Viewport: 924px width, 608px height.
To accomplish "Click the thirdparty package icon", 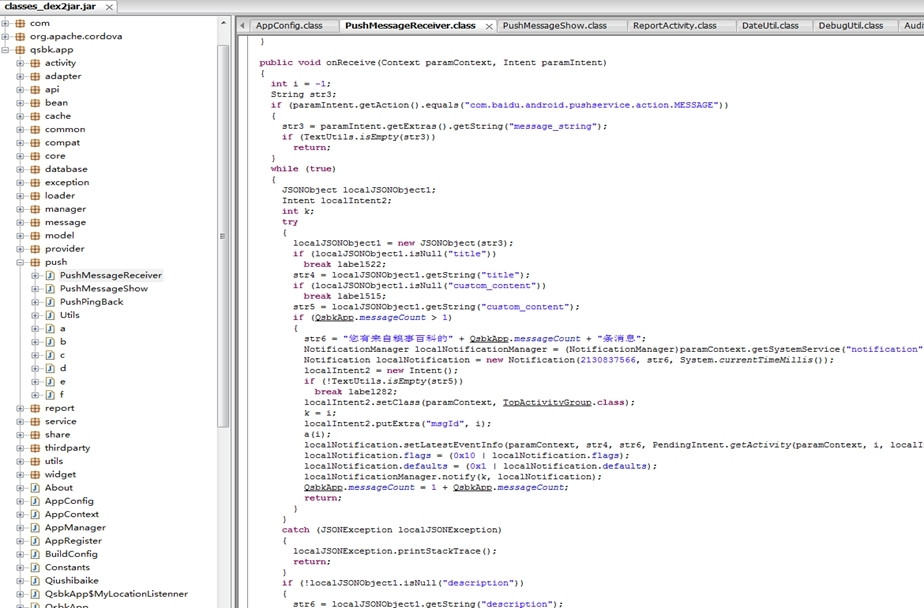I will tap(35, 448).
